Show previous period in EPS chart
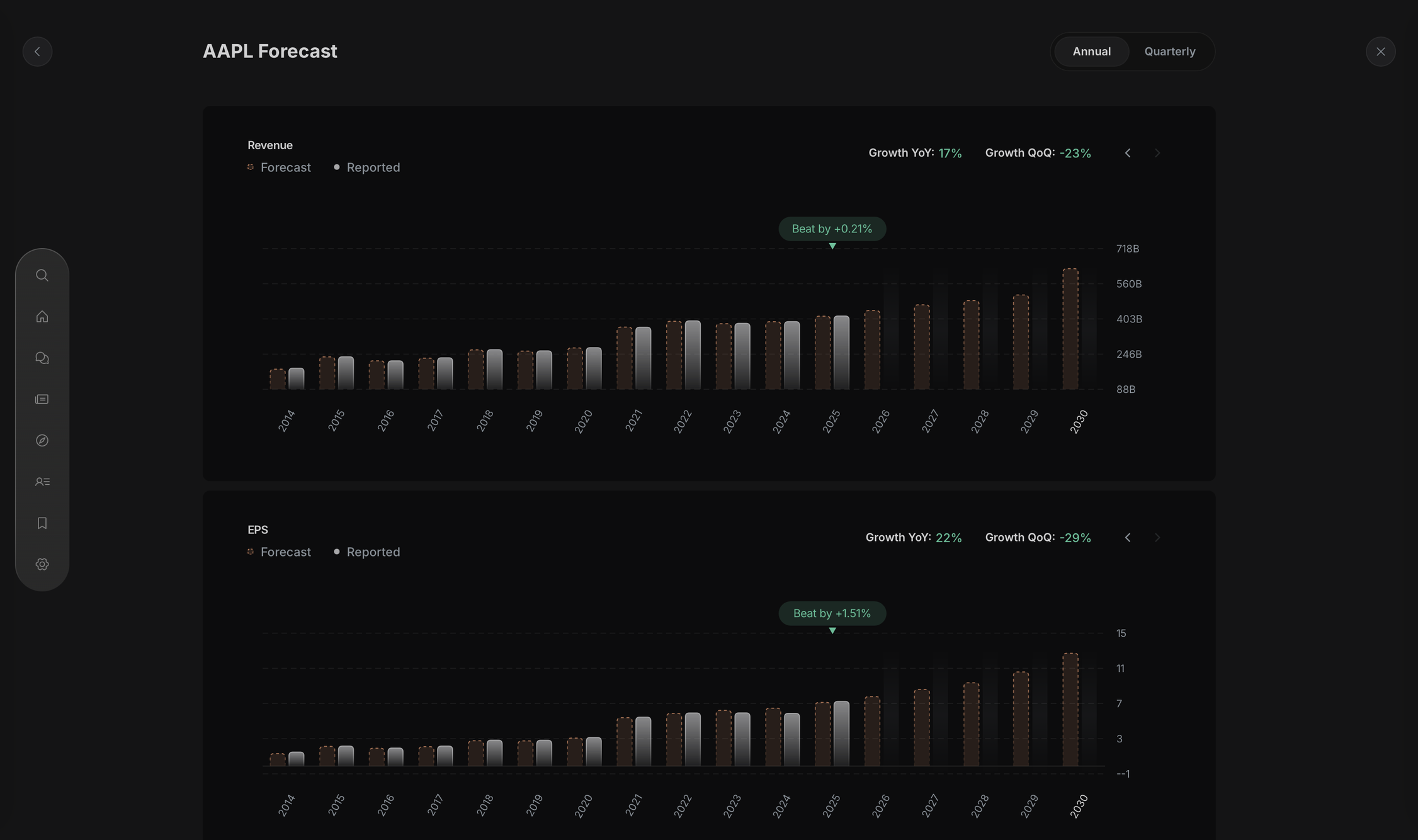The width and height of the screenshot is (1418, 840). point(1128,538)
